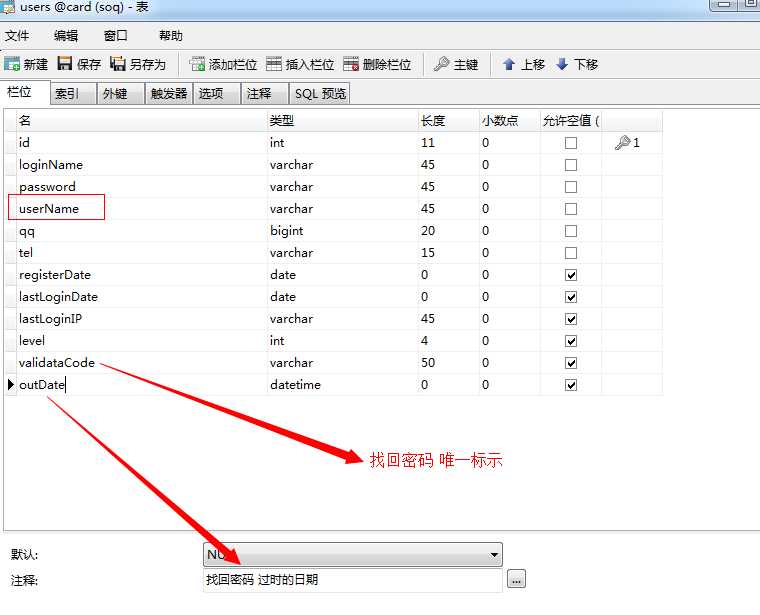The image size is (760, 615).
Task: Click the 小数点 column header
Action: 510,120
